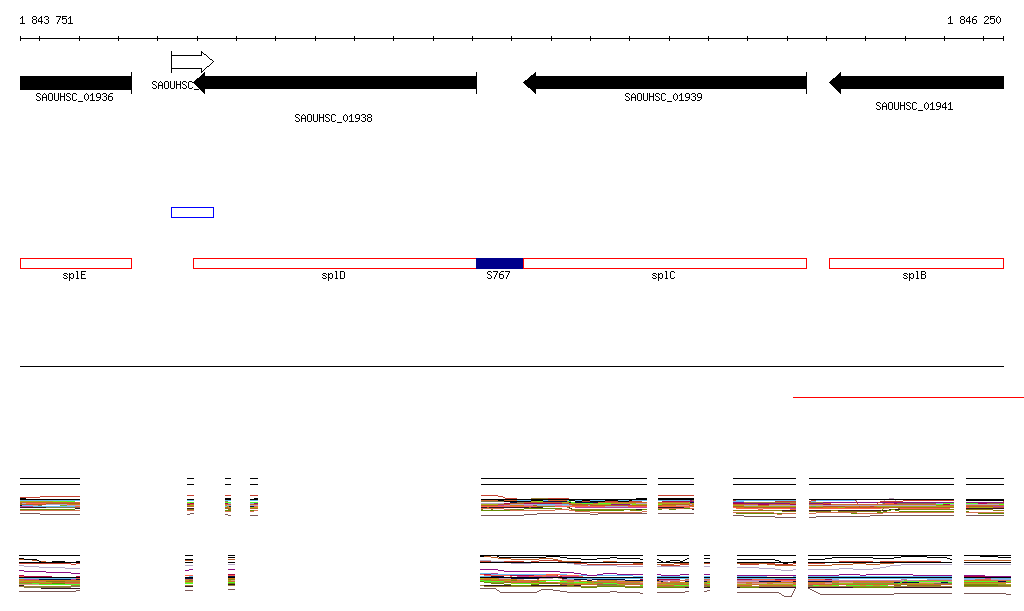Click the S767 text label
This screenshot has height=611, width=1024.
coord(498,275)
